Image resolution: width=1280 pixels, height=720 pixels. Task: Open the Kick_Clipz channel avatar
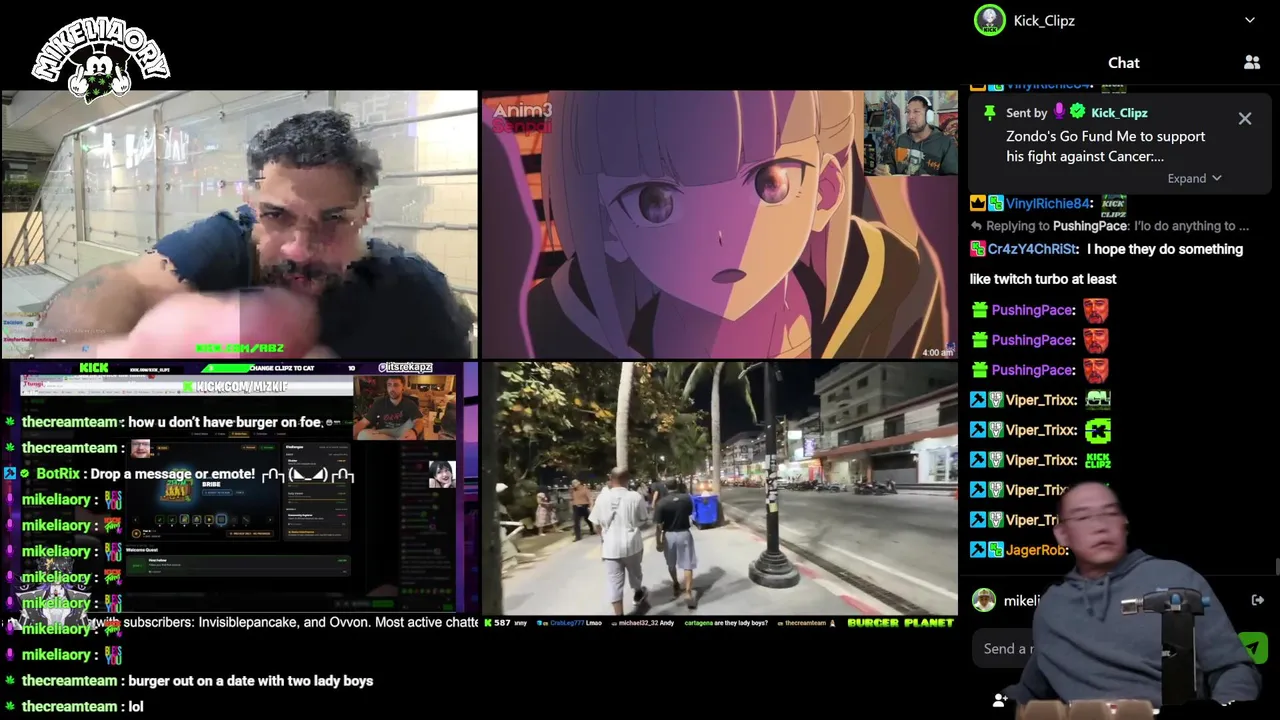click(990, 20)
